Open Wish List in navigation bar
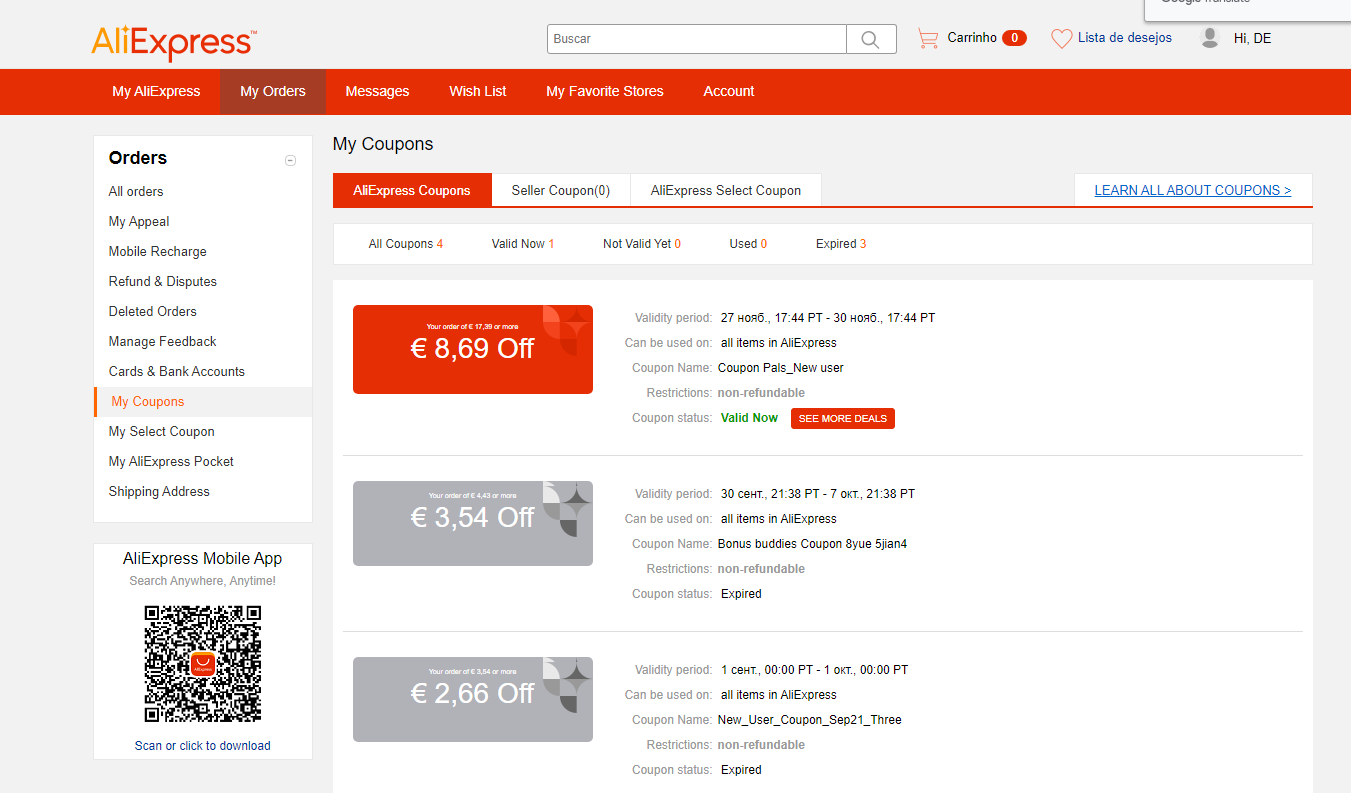 tap(478, 91)
